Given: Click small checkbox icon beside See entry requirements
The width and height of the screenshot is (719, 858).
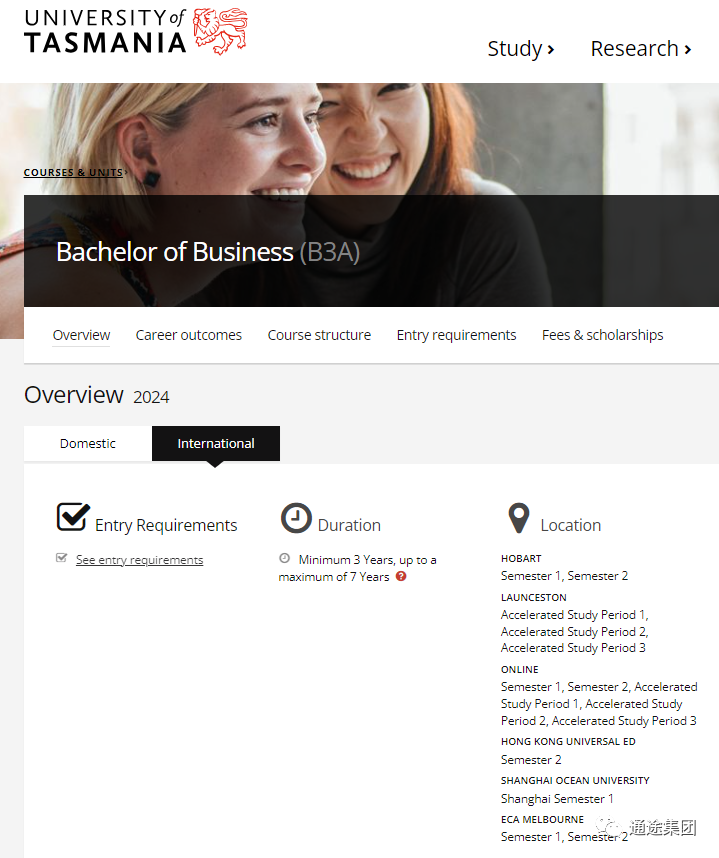Looking at the screenshot, I should coord(61,558).
